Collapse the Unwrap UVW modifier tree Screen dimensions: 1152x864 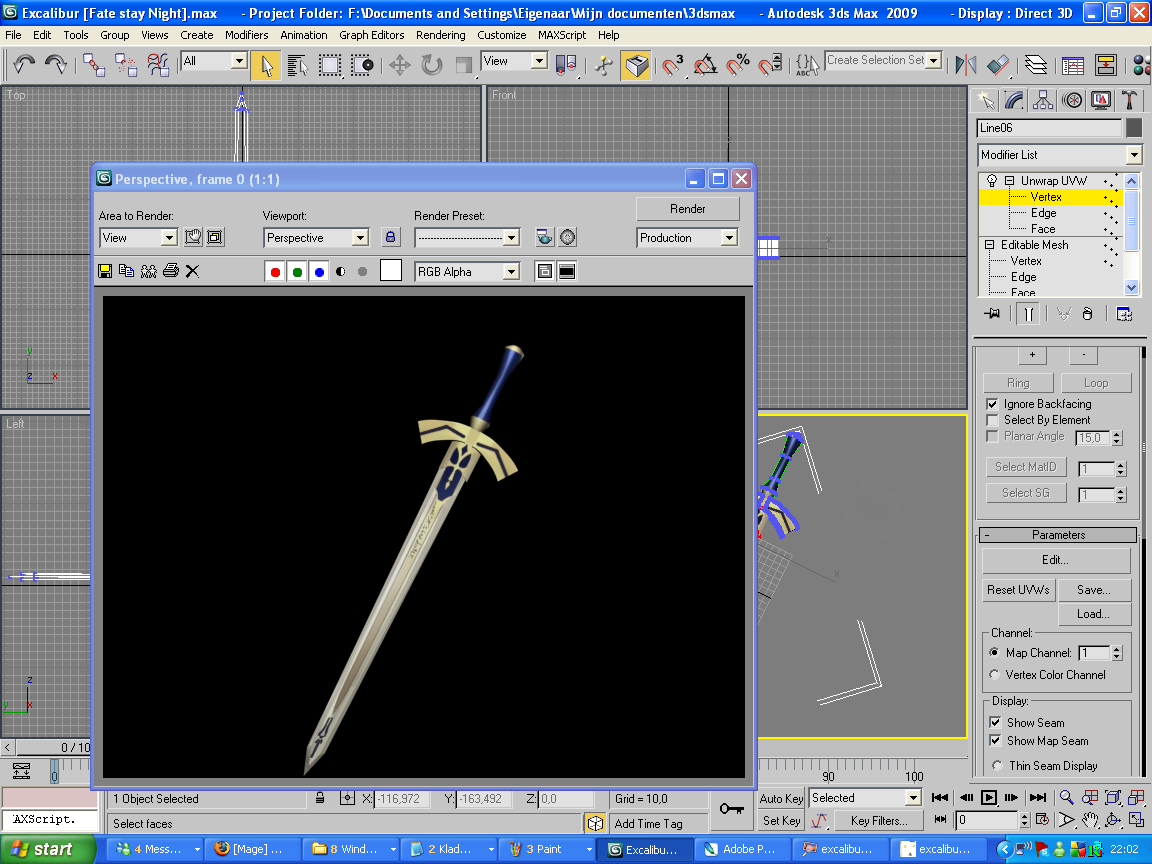tap(1009, 181)
